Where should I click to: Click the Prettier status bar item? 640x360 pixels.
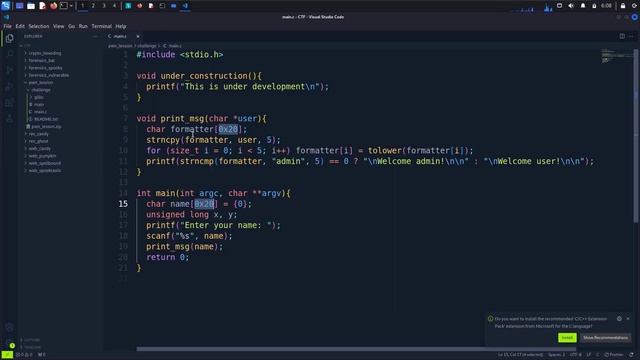[614, 355]
